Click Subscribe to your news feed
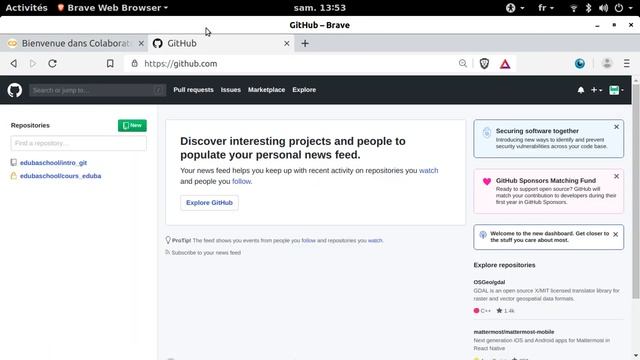 point(206,253)
